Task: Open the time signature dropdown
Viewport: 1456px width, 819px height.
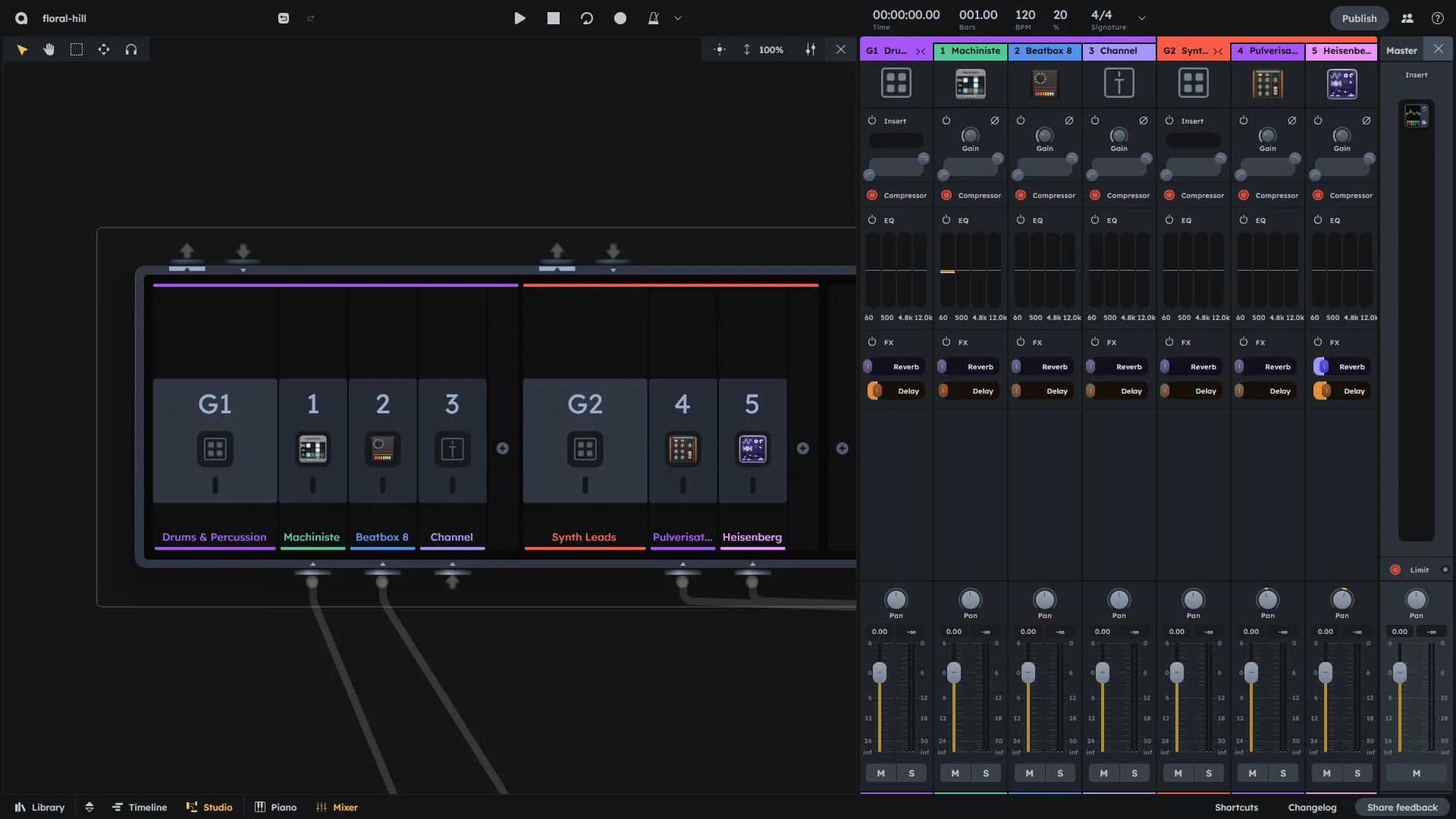Action: click(1141, 18)
